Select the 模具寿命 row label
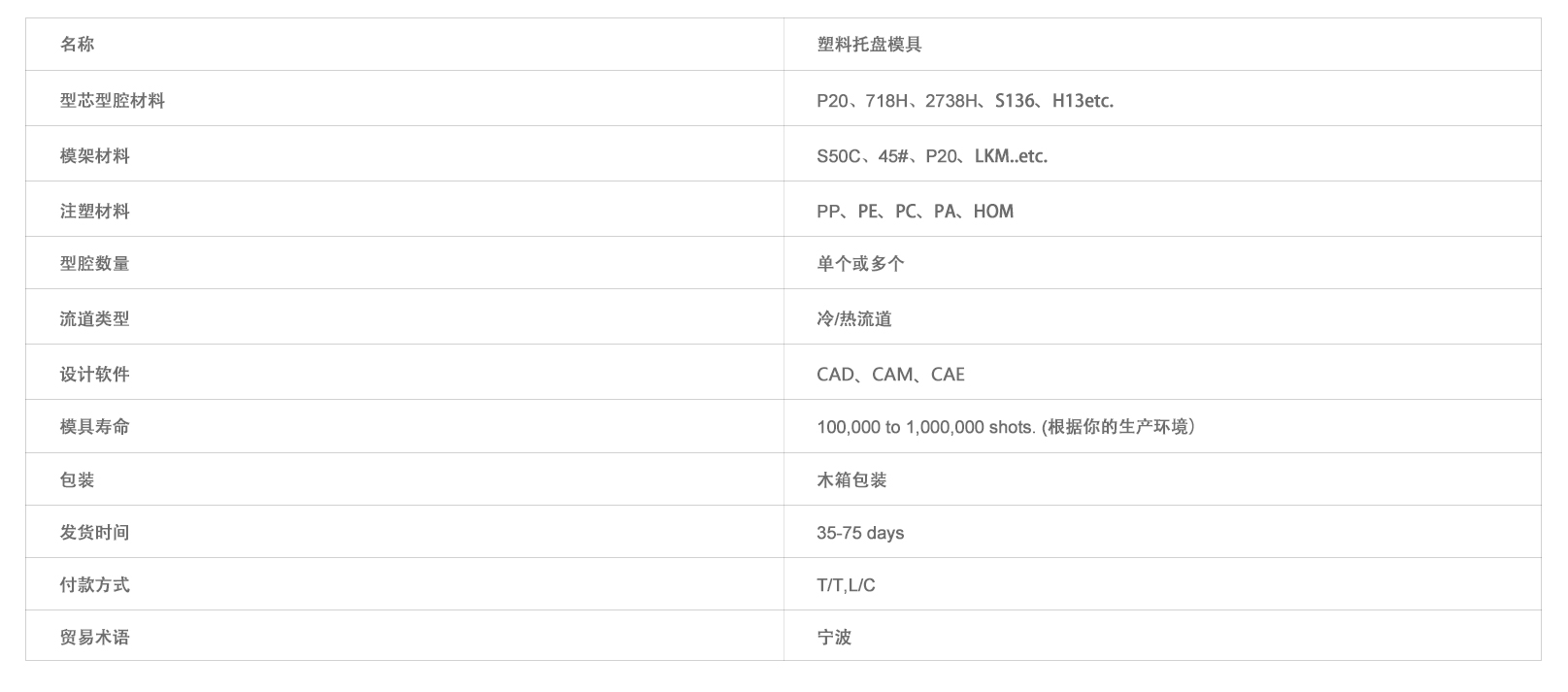Screen dimensions: 1568x692 (95, 427)
